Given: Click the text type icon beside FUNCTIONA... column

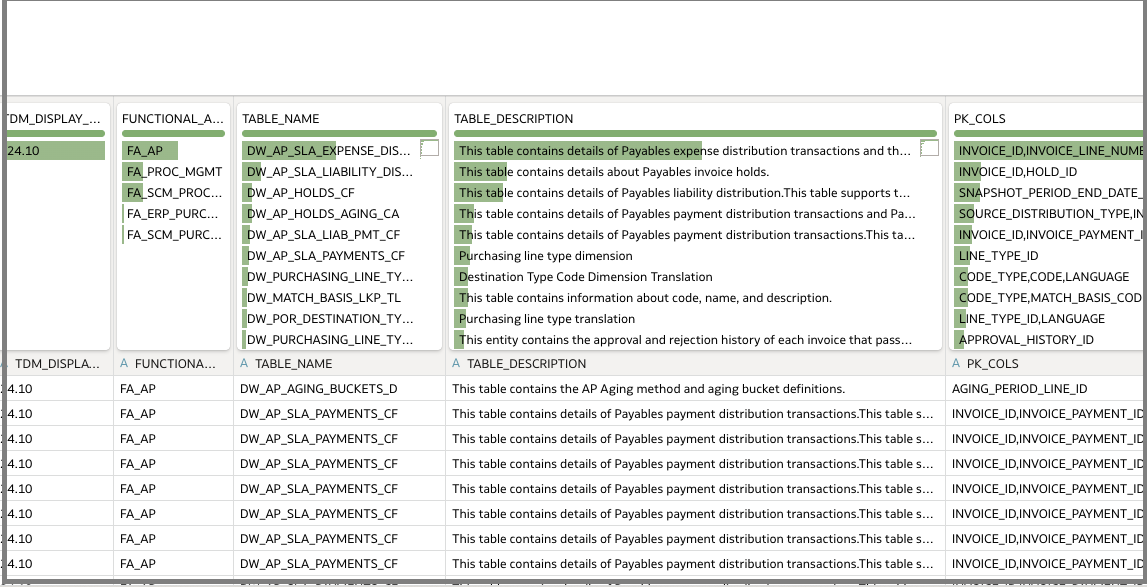Looking at the screenshot, I should pos(124,364).
